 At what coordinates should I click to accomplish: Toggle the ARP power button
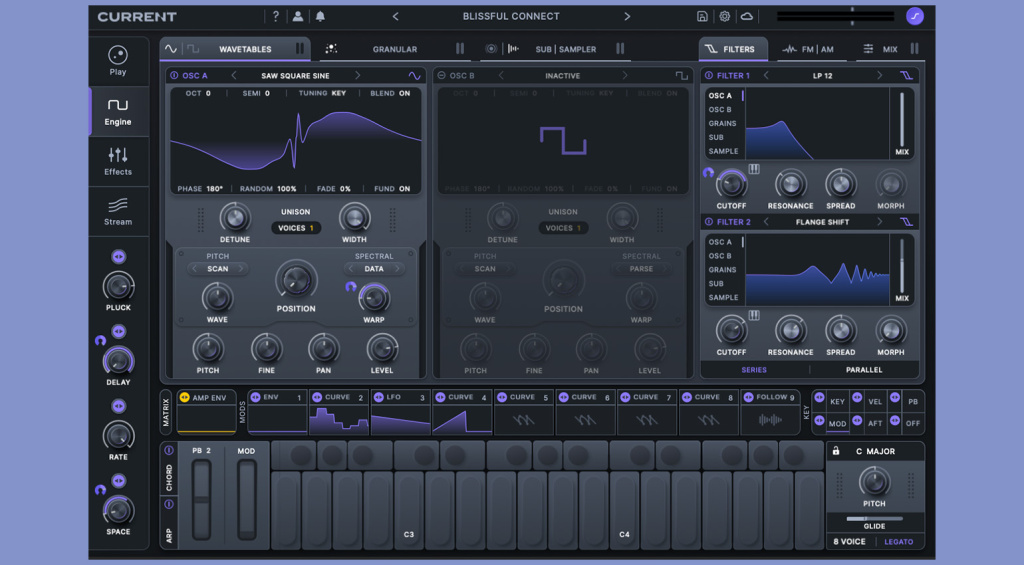pyautogui.click(x=168, y=504)
